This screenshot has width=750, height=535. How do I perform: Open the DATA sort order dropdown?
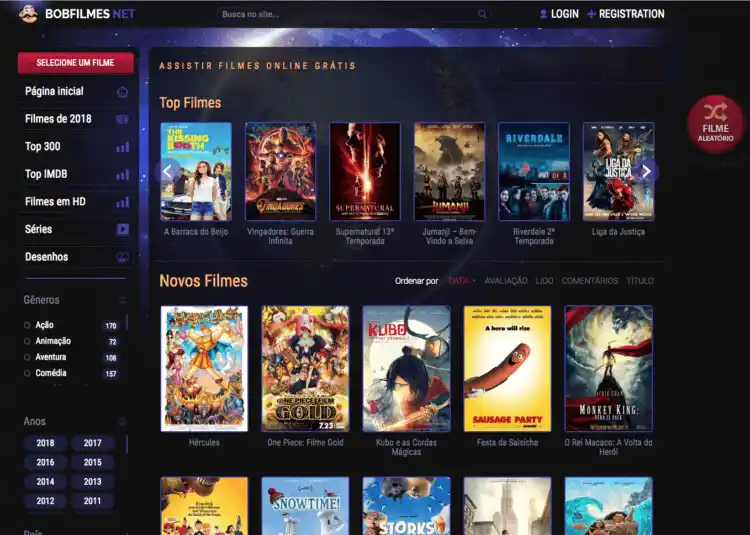[461, 281]
